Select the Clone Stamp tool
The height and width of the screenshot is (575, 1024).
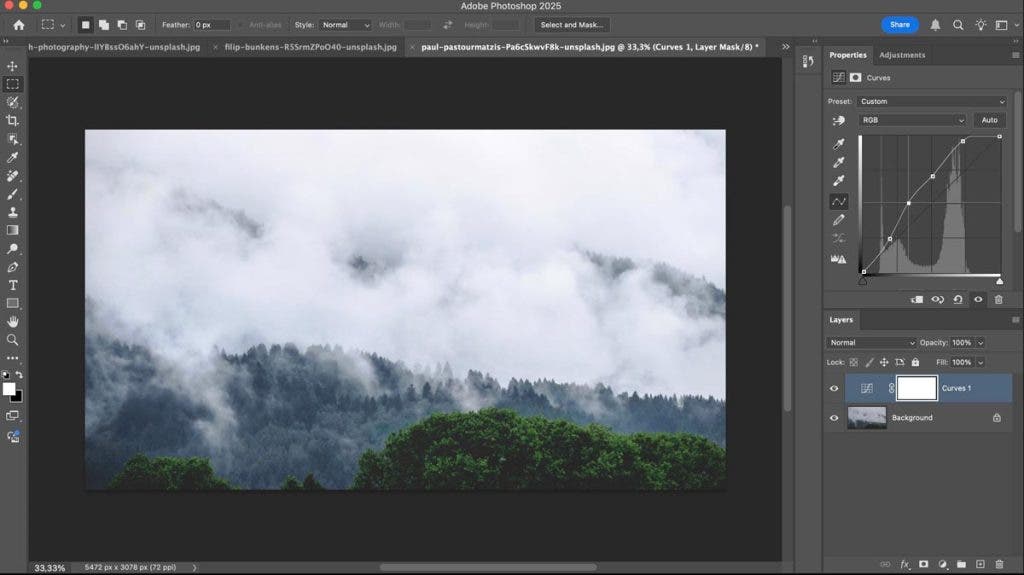pyautogui.click(x=12, y=212)
